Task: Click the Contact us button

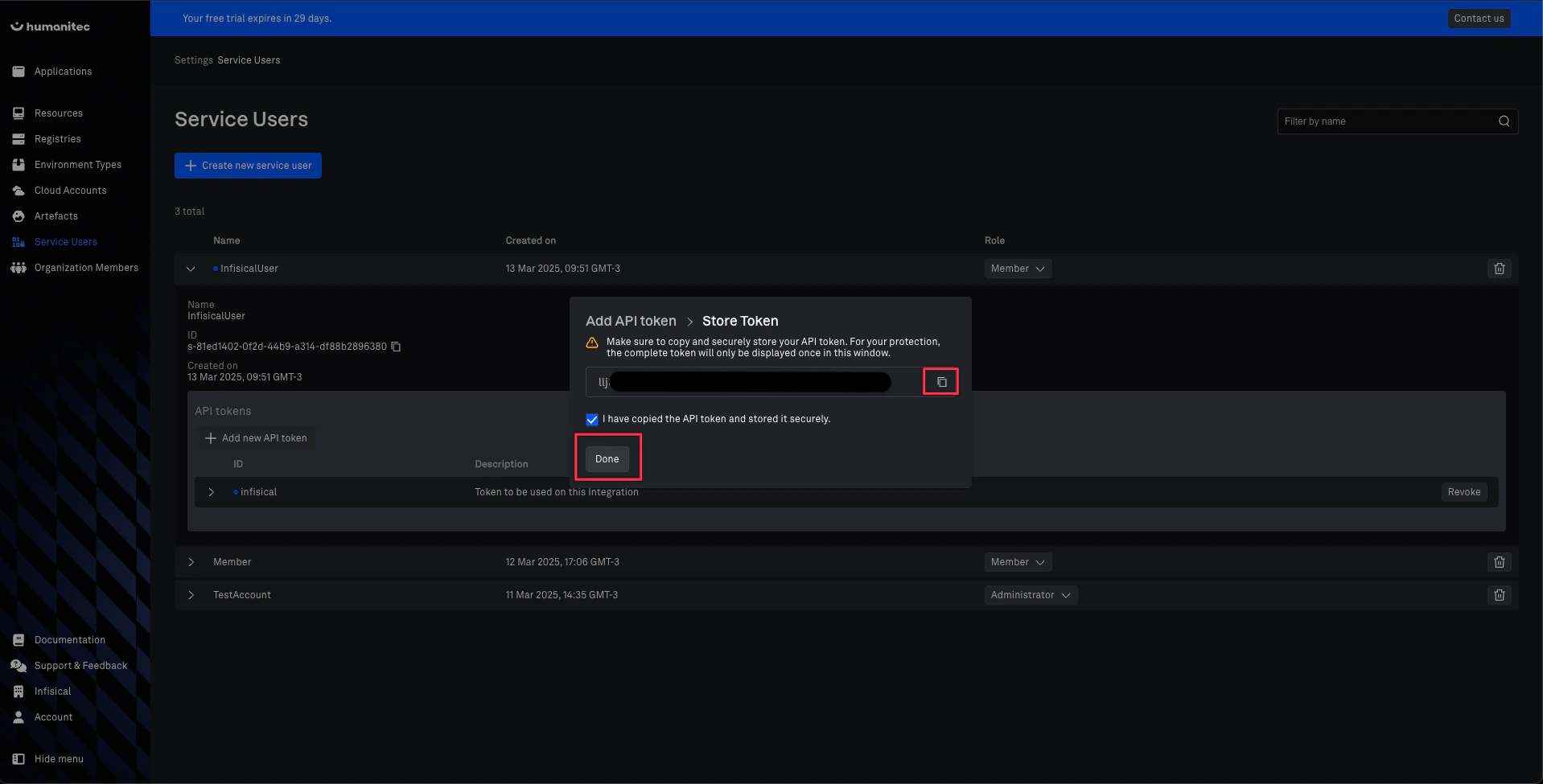Action: [1479, 18]
